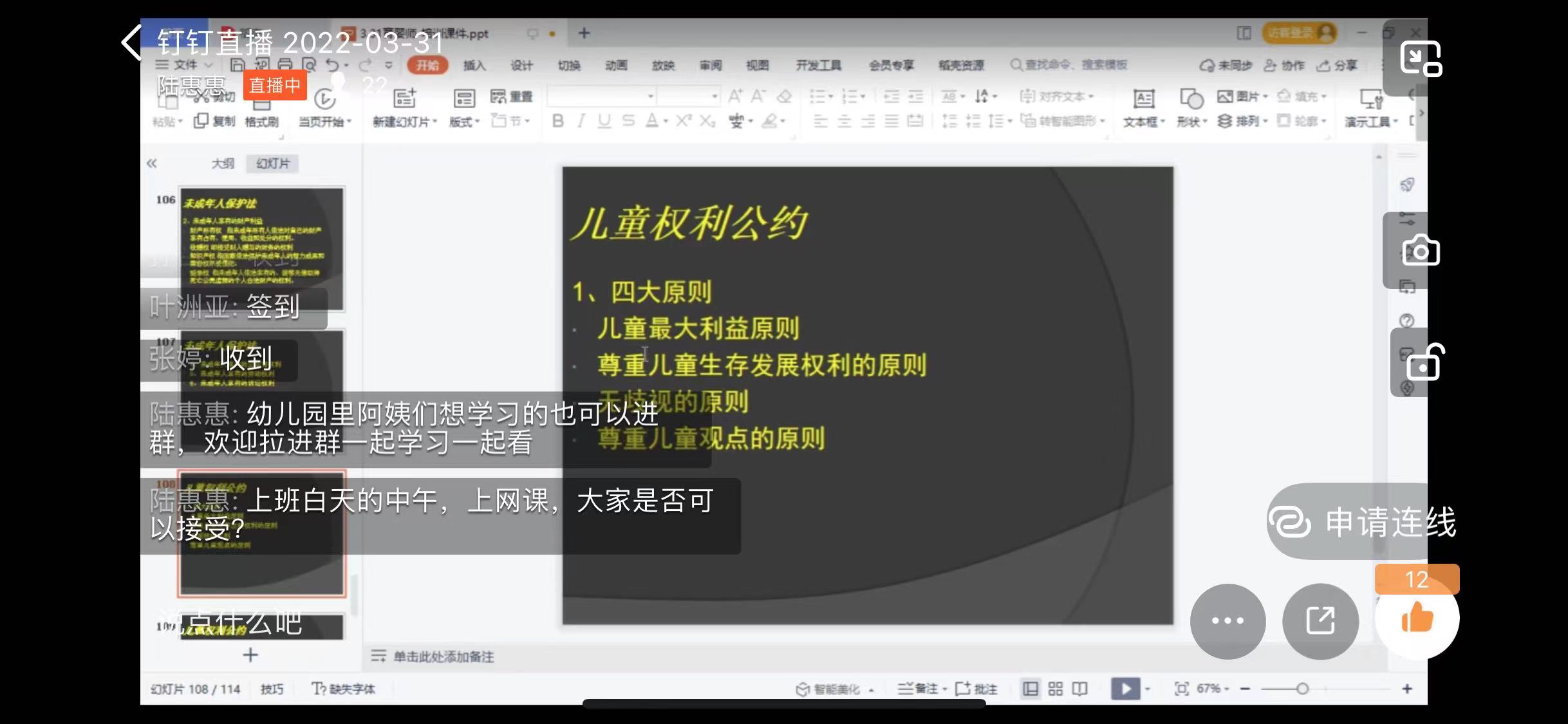Tap the thumbs-up like button
The height and width of the screenshot is (724, 1568).
click(1416, 619)
